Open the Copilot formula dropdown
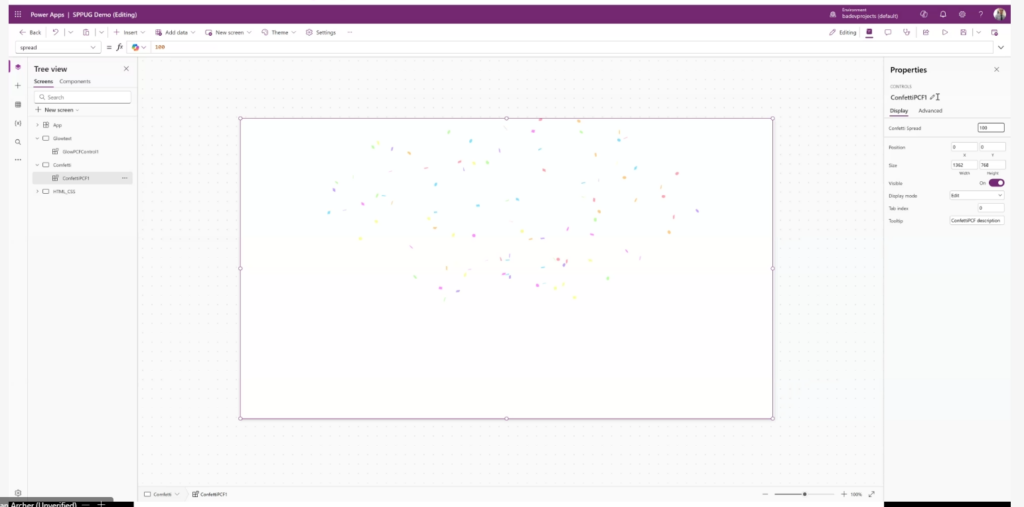The width and height of the screenshot is (1024, 507). click(138, 47)
